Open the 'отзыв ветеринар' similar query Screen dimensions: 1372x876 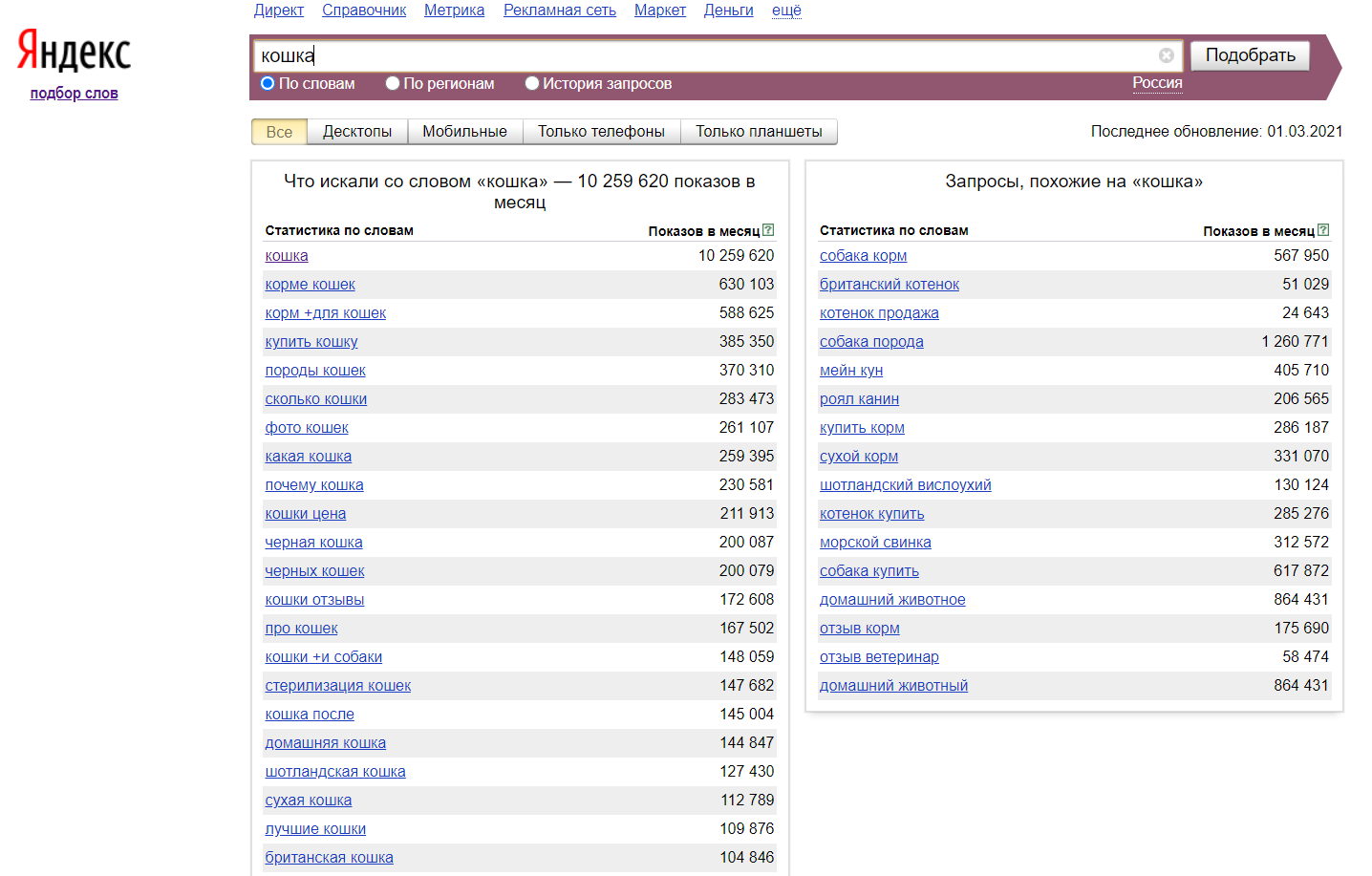[x=879, y=657]
